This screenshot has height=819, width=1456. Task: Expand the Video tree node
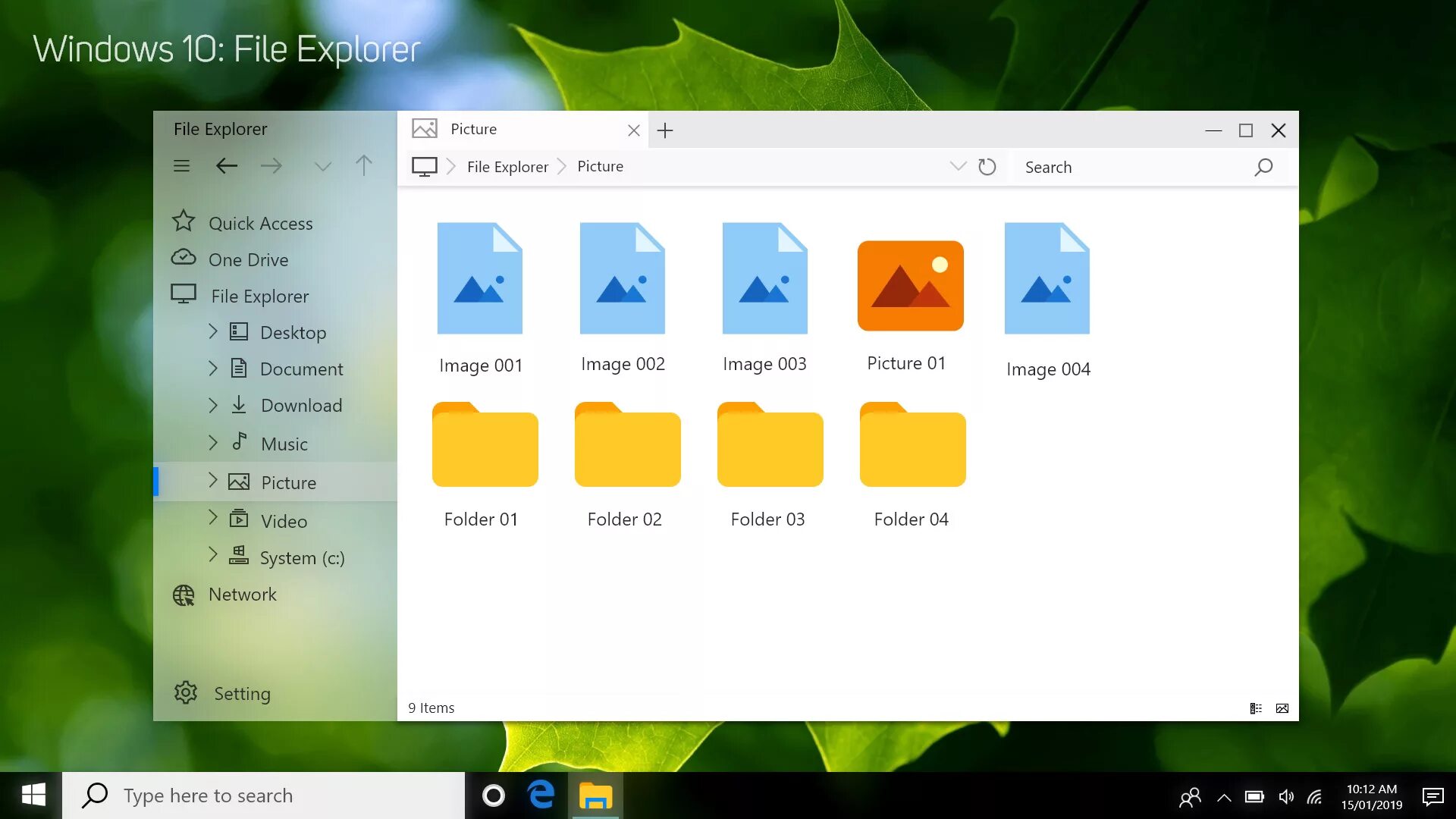tap(213, 518)
